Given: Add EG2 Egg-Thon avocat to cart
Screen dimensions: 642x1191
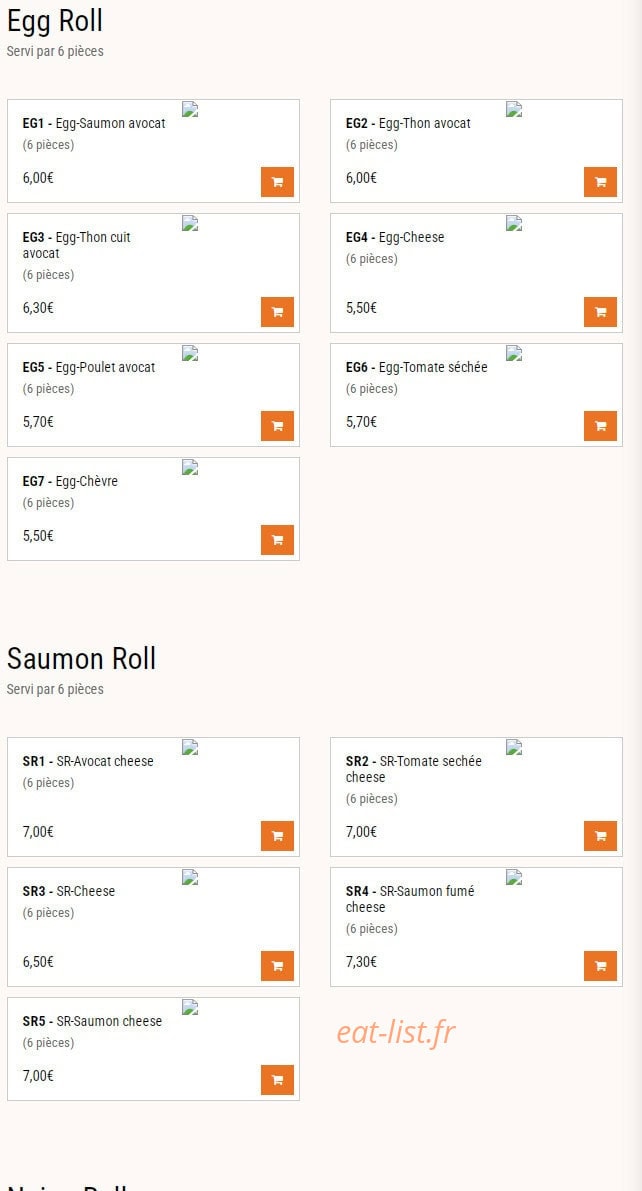Looking at the screenshot, I should pyautogui.click(x=600, y=182).
